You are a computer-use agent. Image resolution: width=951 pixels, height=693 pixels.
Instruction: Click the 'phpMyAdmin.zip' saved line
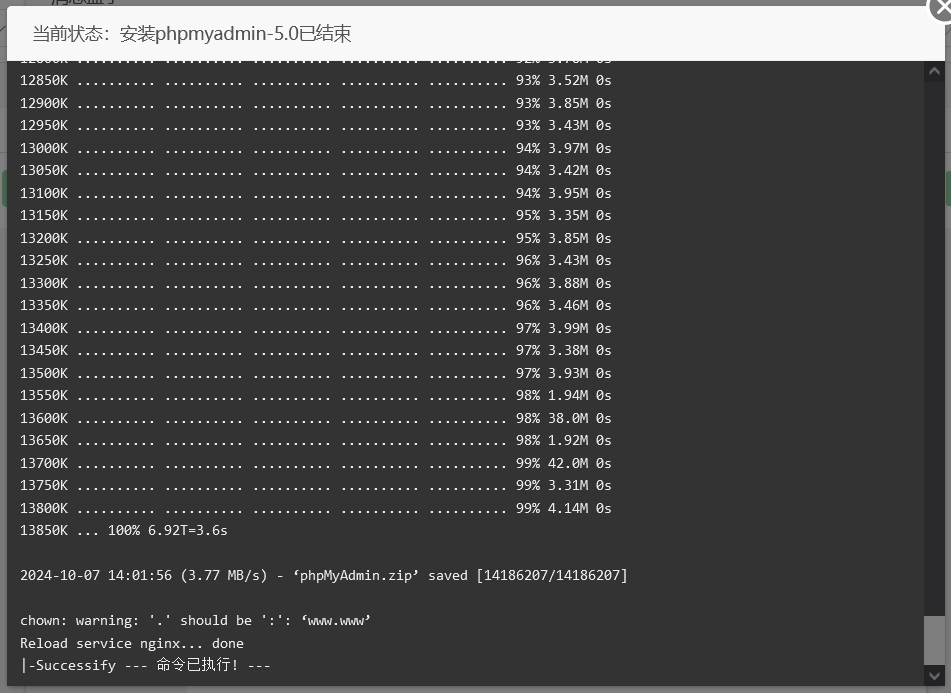click(324, 575)
